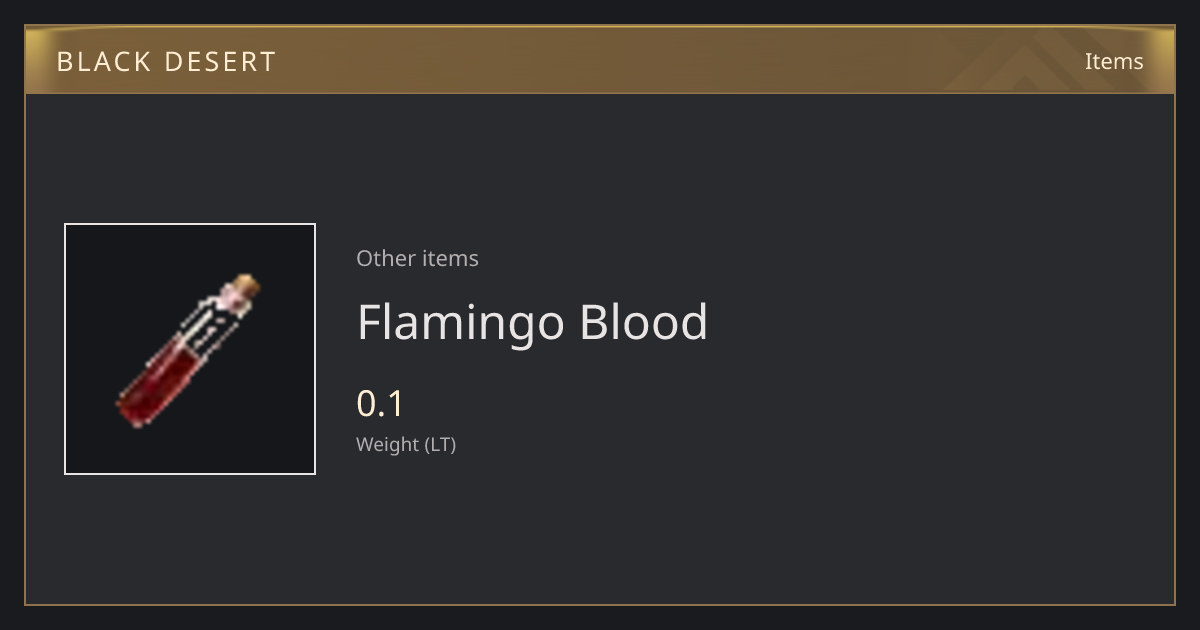
Task: Click the Flamingo Blood vial icon
Action: tap(189, 350)
